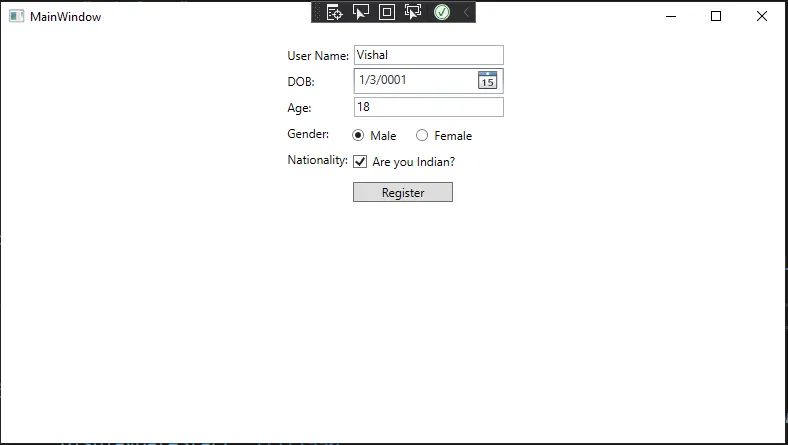
Task: Click the Gender label
Action: pyautogui.click(x=308, y=134)
